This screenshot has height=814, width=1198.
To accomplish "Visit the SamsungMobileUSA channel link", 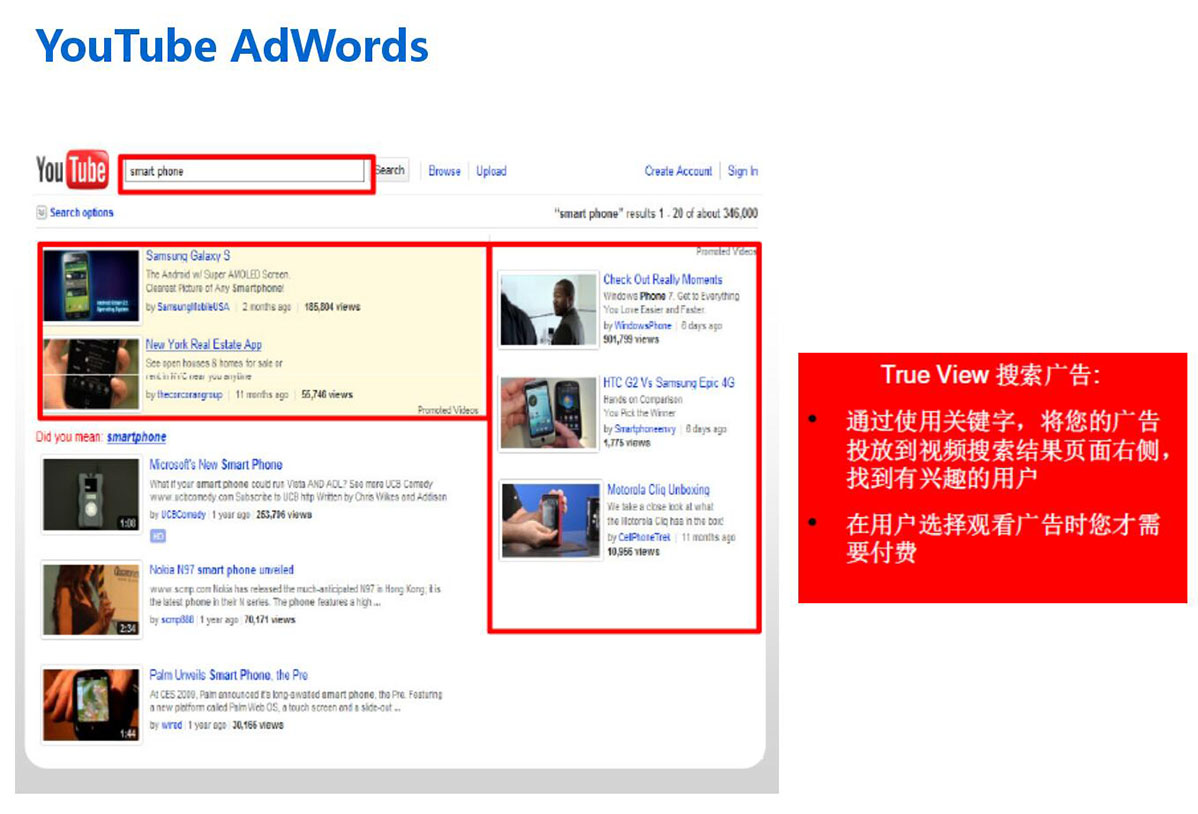I will click(193, 307).
